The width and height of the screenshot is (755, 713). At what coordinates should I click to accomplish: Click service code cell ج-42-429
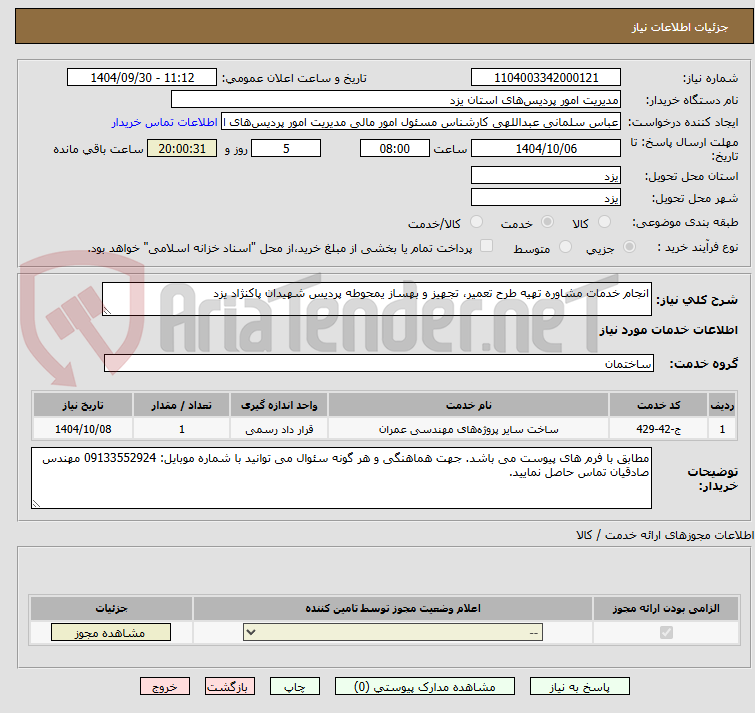[658, 429]
